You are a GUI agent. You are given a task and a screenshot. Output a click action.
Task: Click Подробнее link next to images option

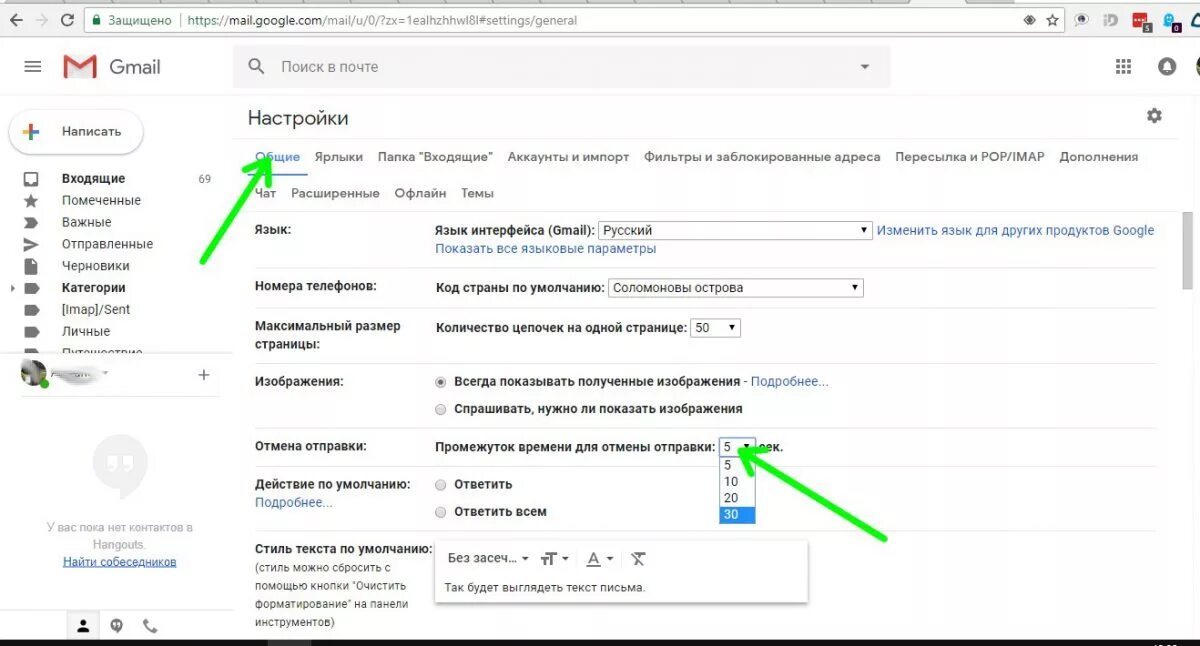tap(789, 382)
